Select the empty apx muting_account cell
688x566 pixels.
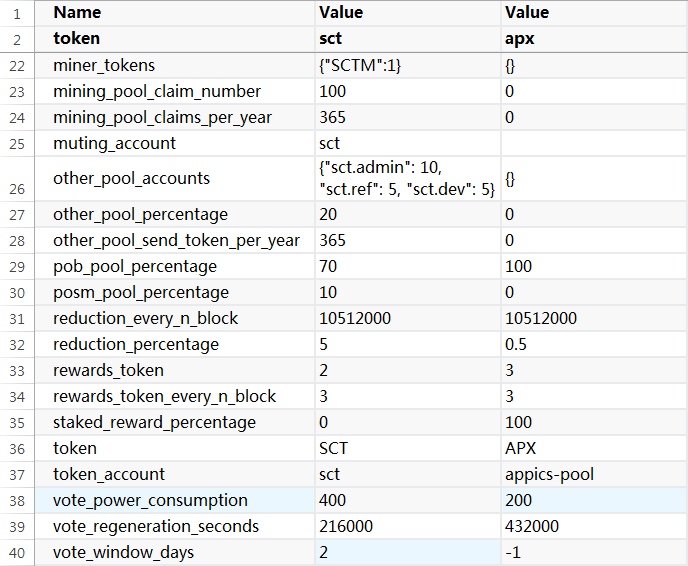[595, 143]
